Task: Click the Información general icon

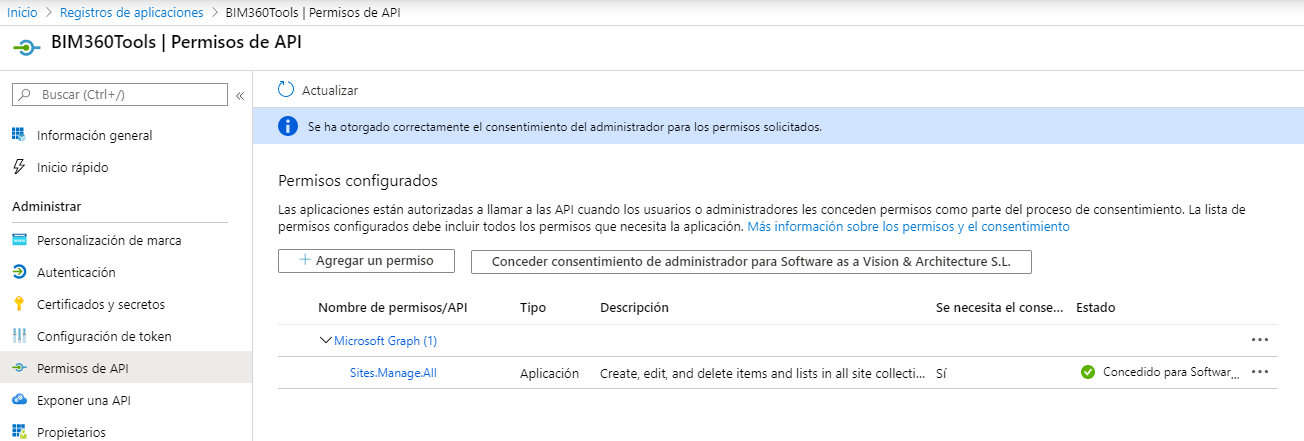Action: point(18,135)
